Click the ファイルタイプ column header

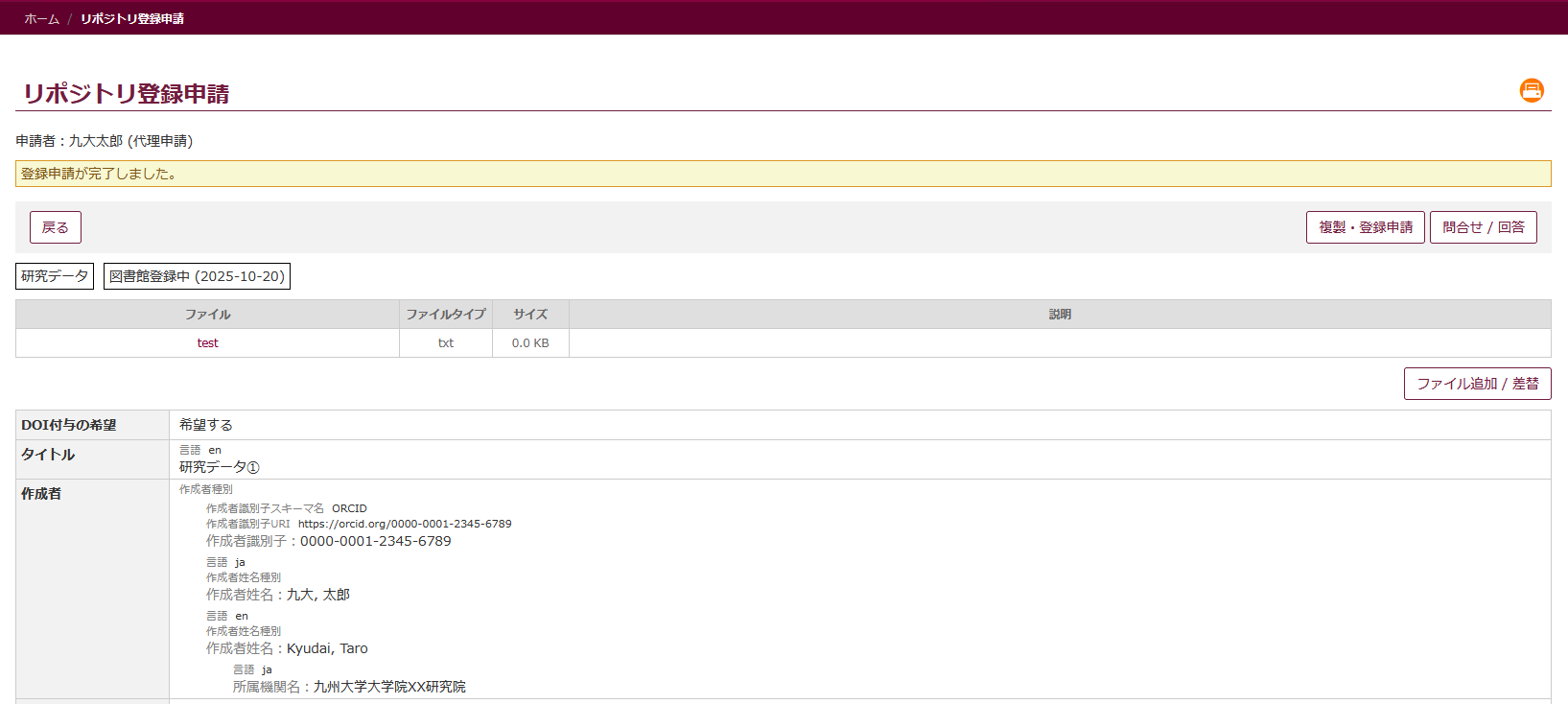(x=445, y=315)
